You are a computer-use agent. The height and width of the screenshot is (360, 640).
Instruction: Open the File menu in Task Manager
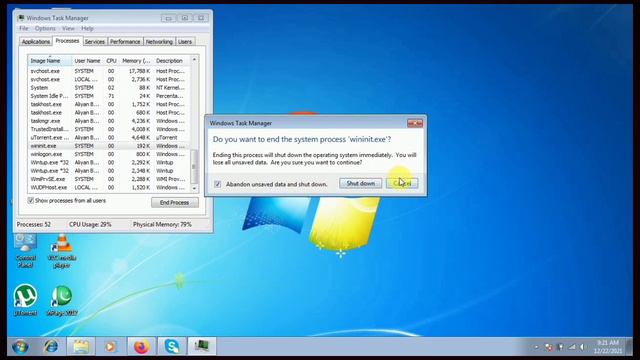(x=24, y=29)
